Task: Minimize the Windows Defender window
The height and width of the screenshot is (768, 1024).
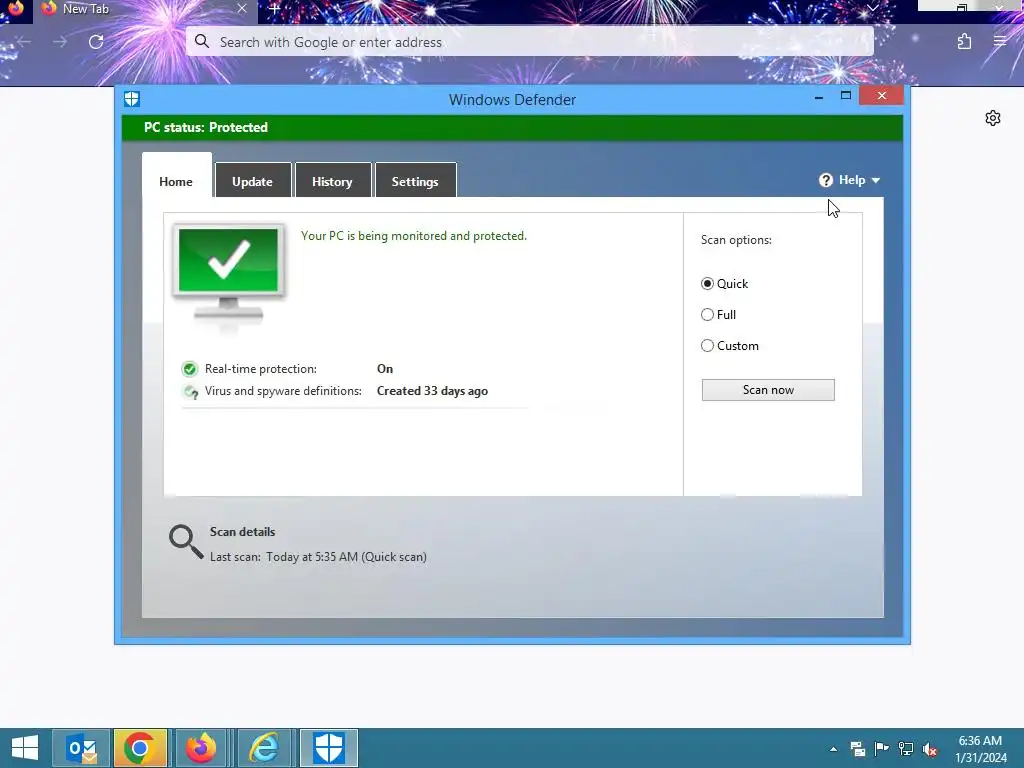Action: [x=819, y=97]
